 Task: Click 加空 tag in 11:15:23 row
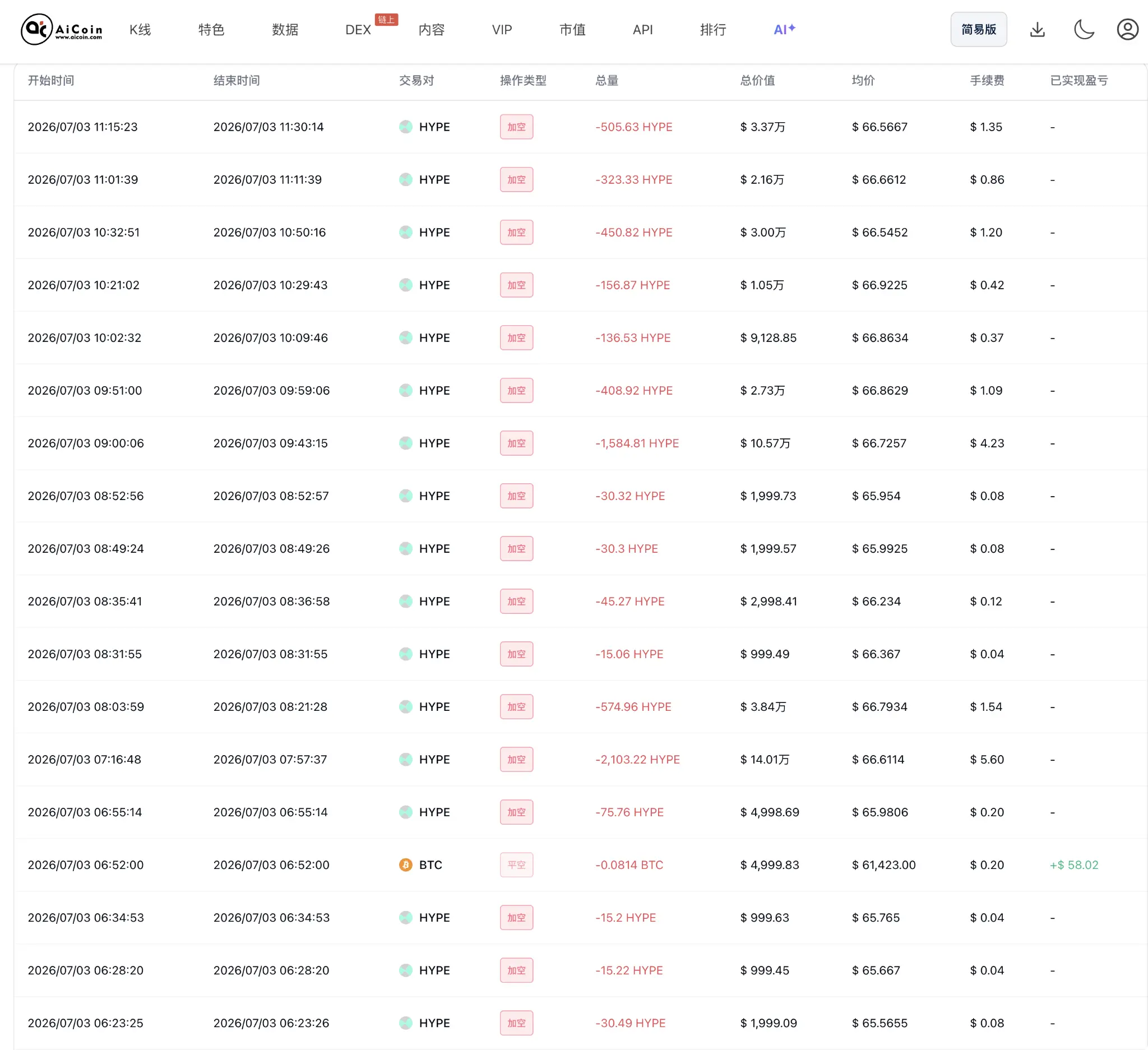point(516,126)
